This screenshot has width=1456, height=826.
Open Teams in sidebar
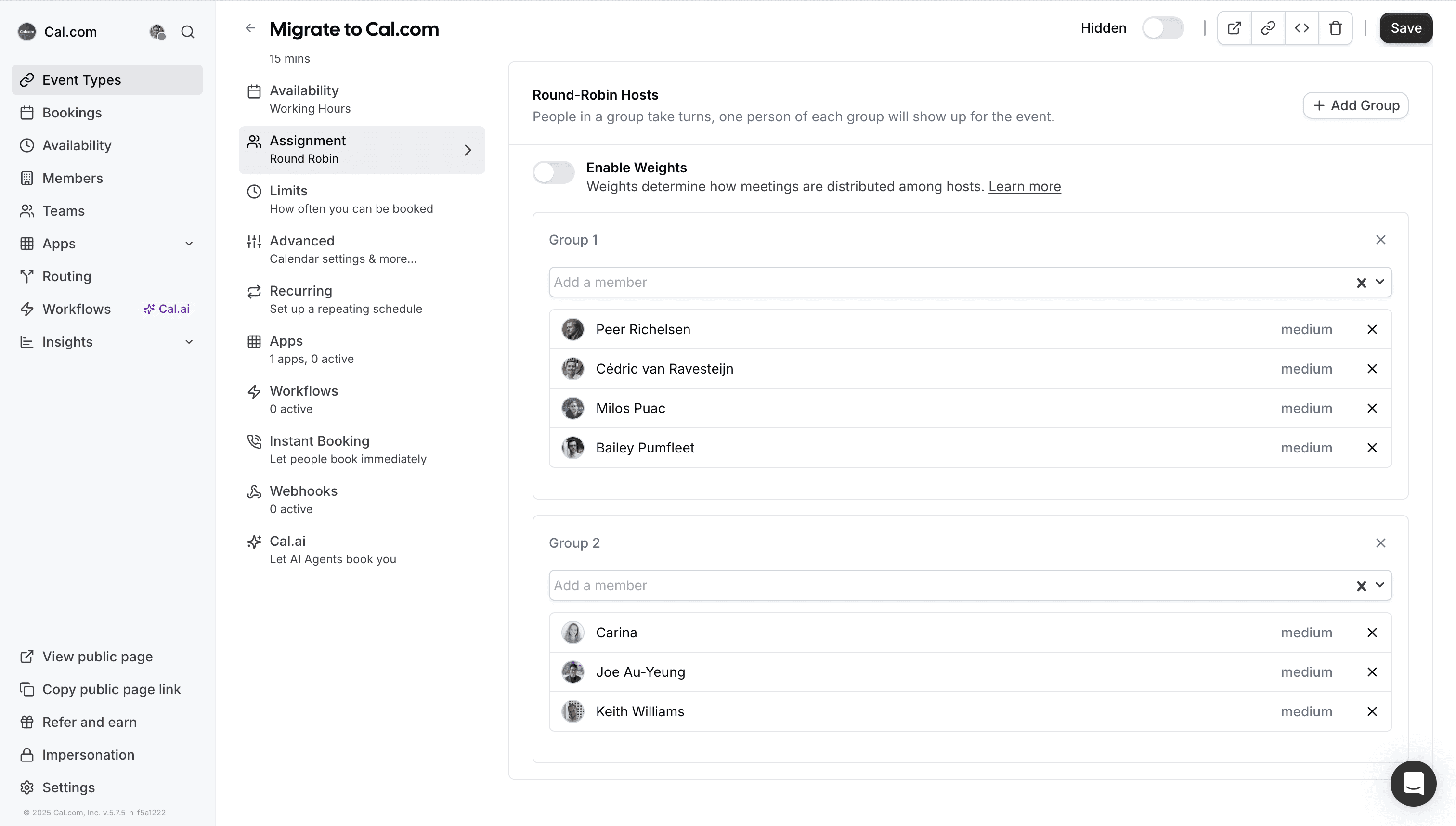(x=107, y=211)
